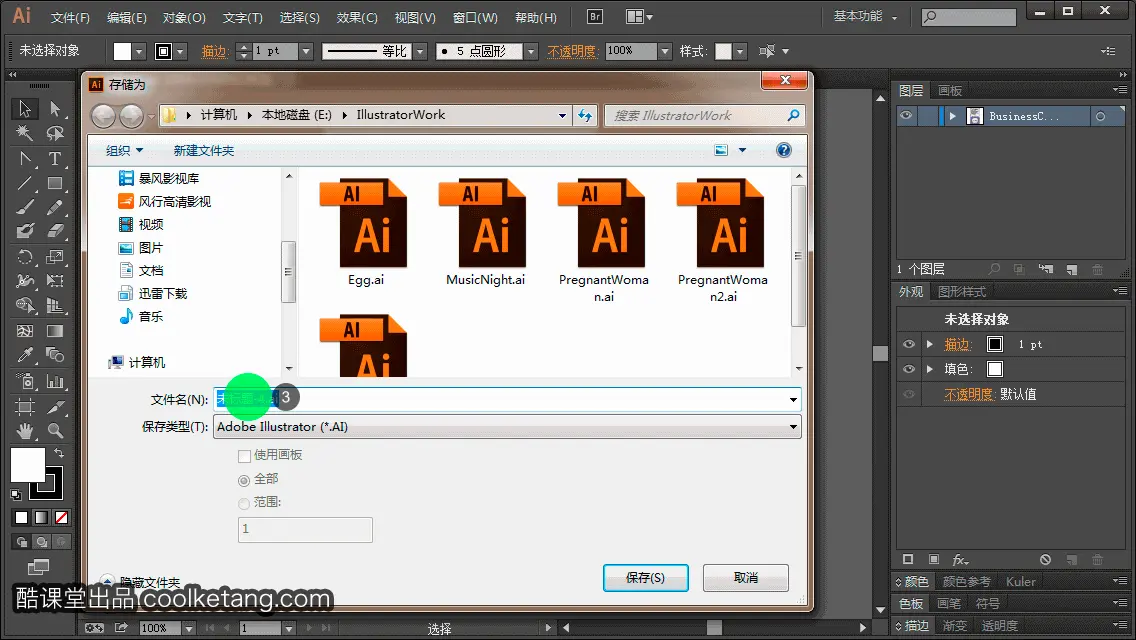
Task: Select the All radio button
Action: [244, 480]
